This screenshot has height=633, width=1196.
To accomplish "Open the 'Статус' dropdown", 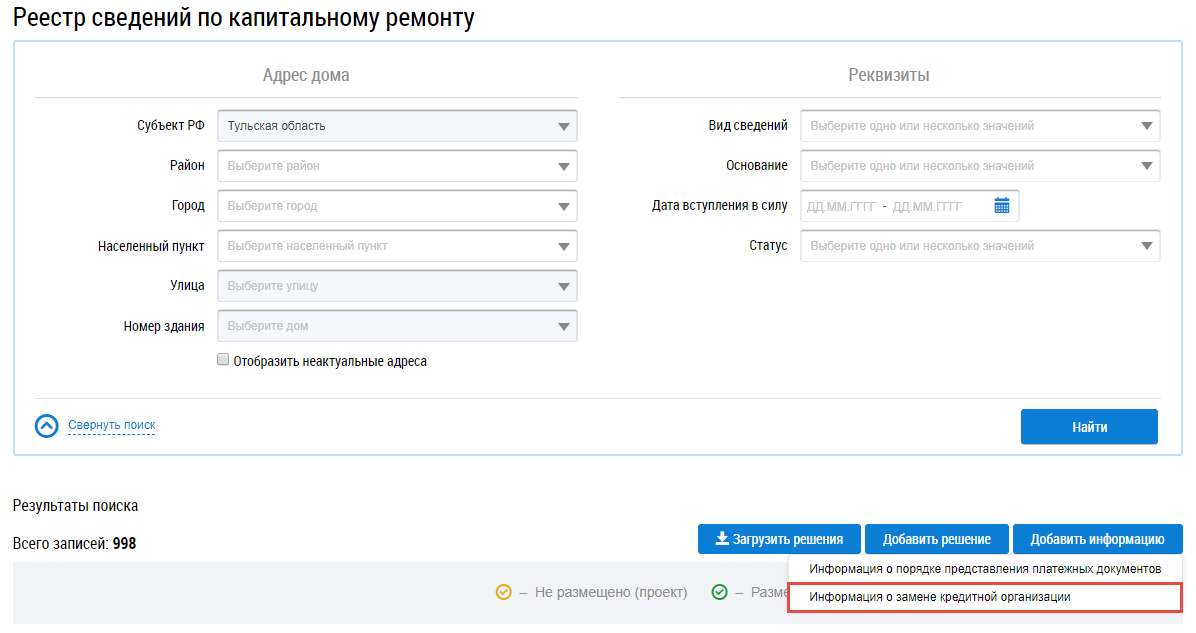I will [980, 246].
